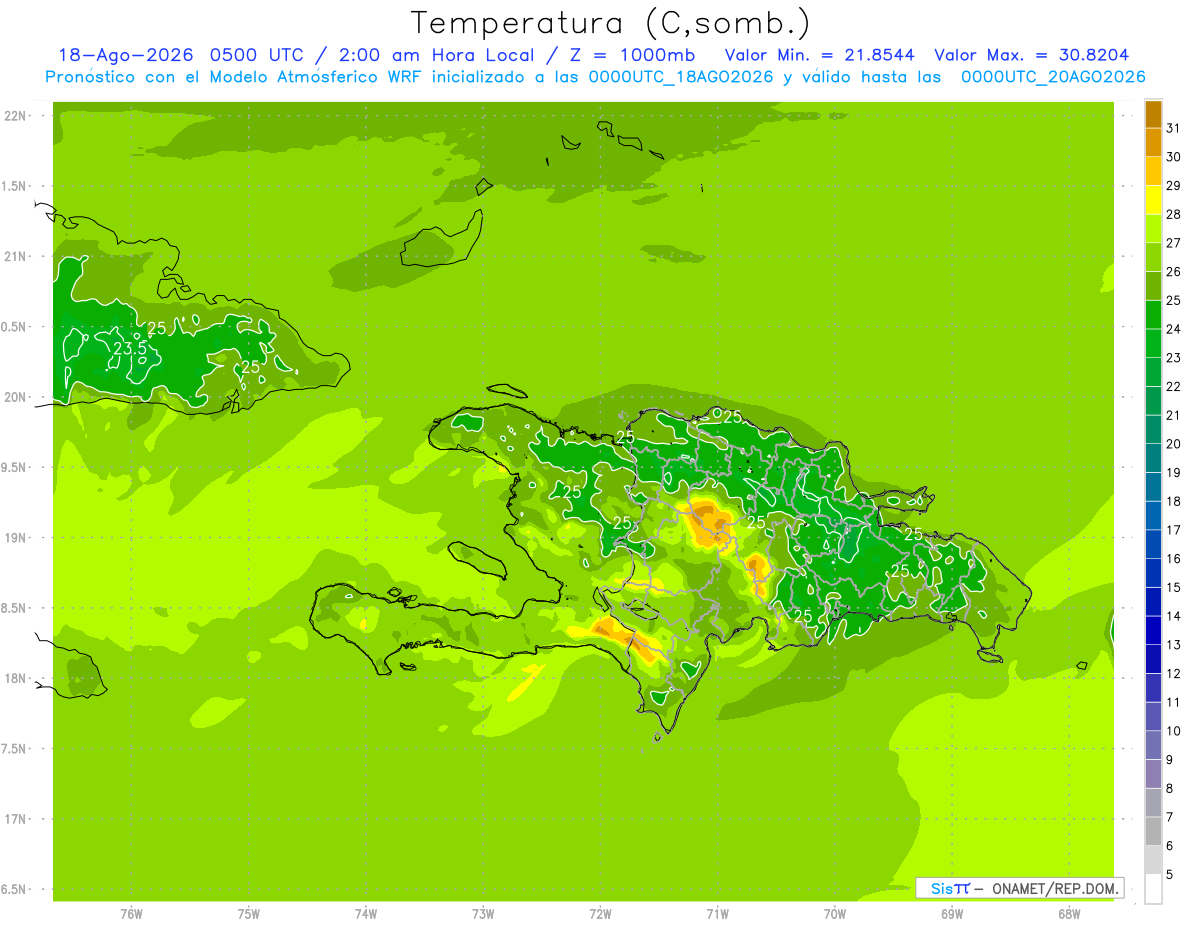1200x927 pixels.
Task: Click the legend value 20
Action: (x=1174, y=444)
